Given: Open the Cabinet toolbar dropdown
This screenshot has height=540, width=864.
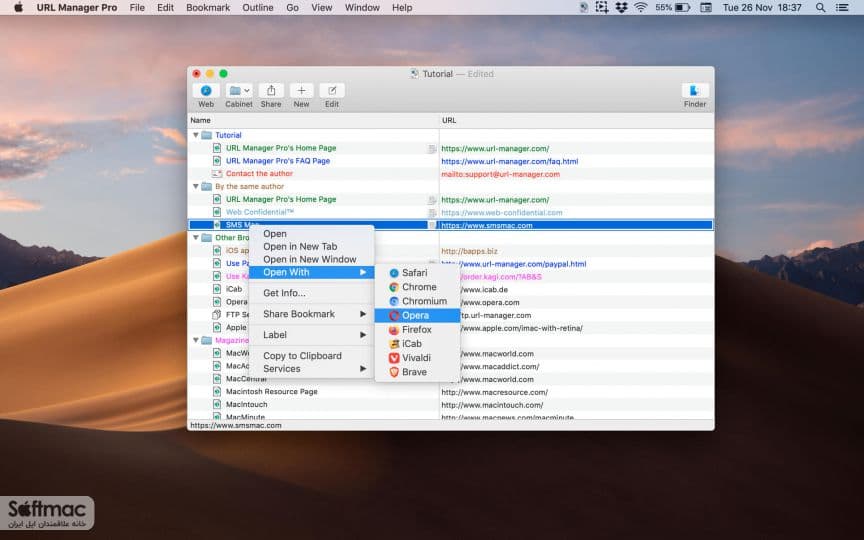Looking at the screenshot, I should click(x=239, y=91).
